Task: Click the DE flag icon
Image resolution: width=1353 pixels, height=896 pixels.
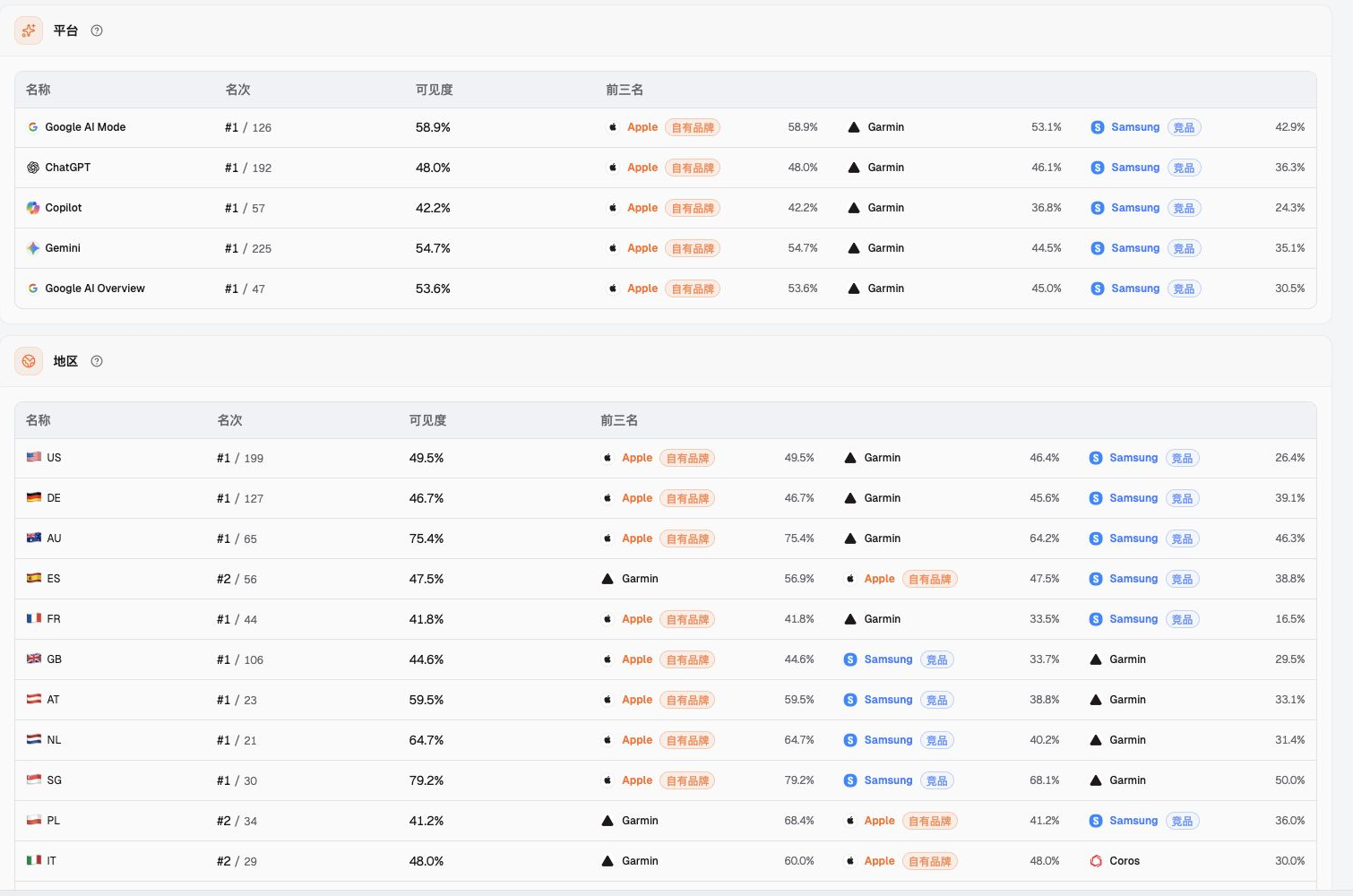Action: (34, 497)
